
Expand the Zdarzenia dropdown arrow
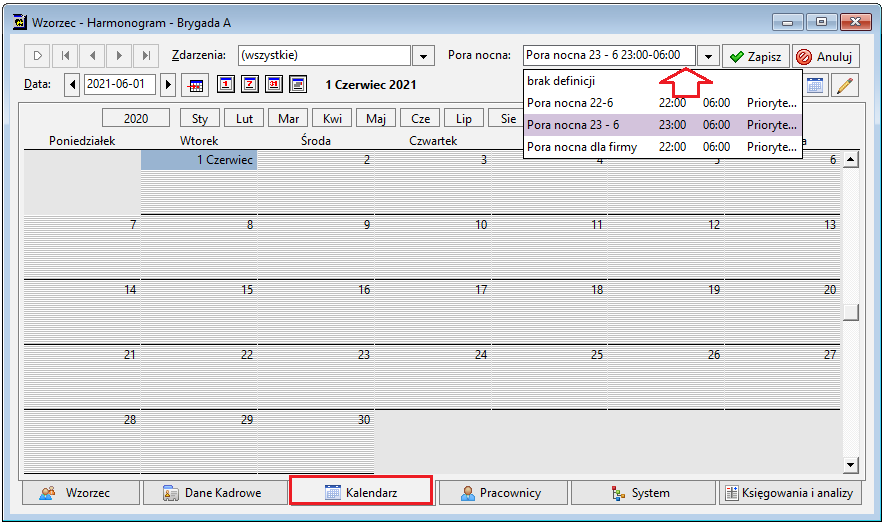[423, 56]
